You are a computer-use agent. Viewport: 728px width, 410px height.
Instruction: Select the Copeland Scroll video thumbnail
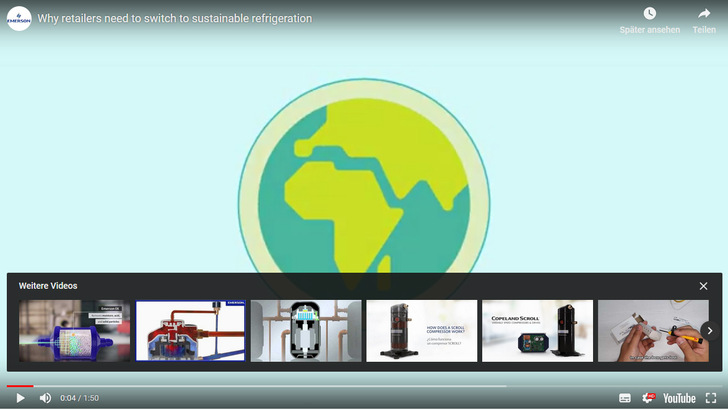point(537,331)
